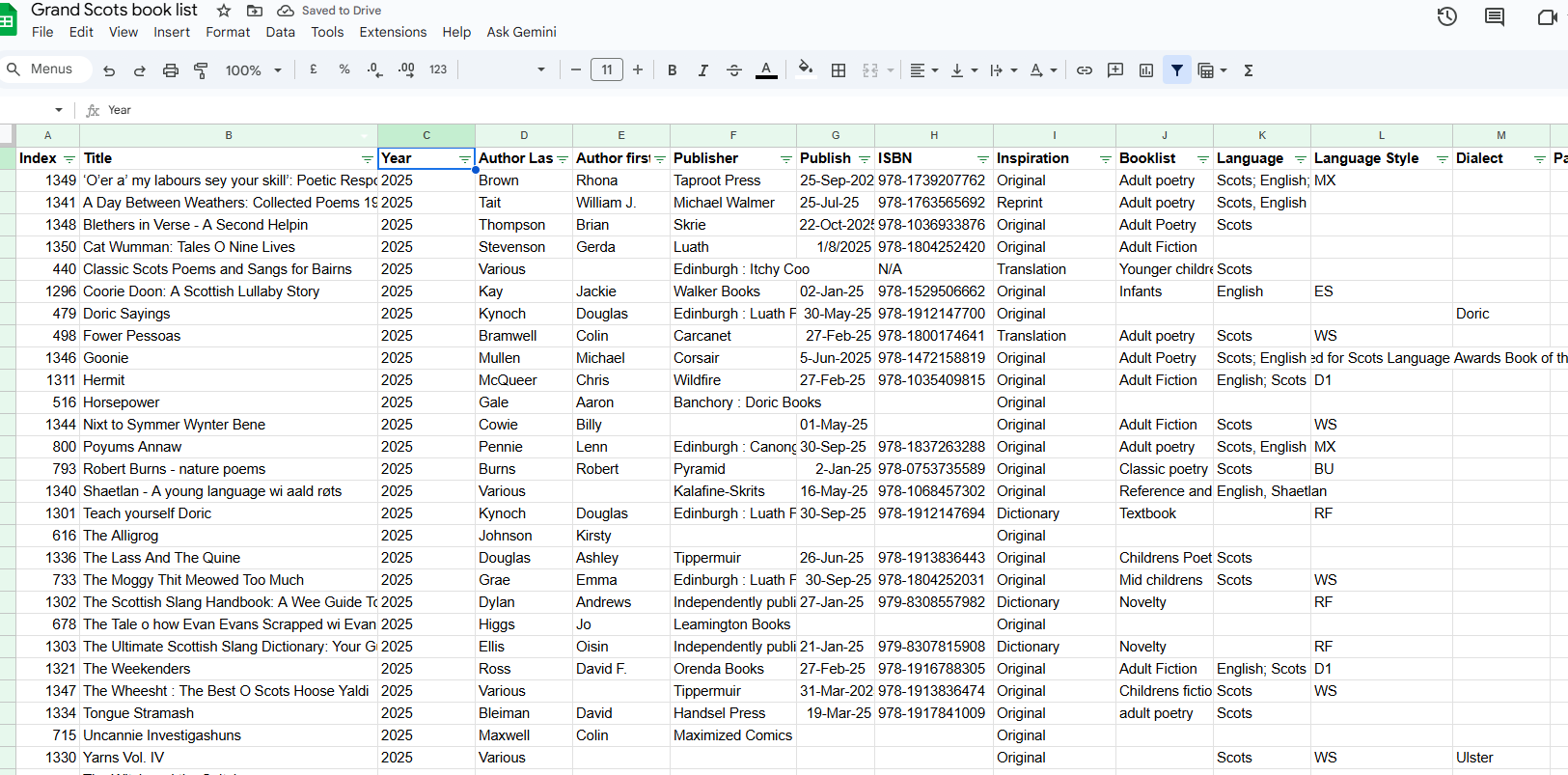Open filter on Inspiration column header
This screenshot has height=775, width=1568.
coord(1105,159)
